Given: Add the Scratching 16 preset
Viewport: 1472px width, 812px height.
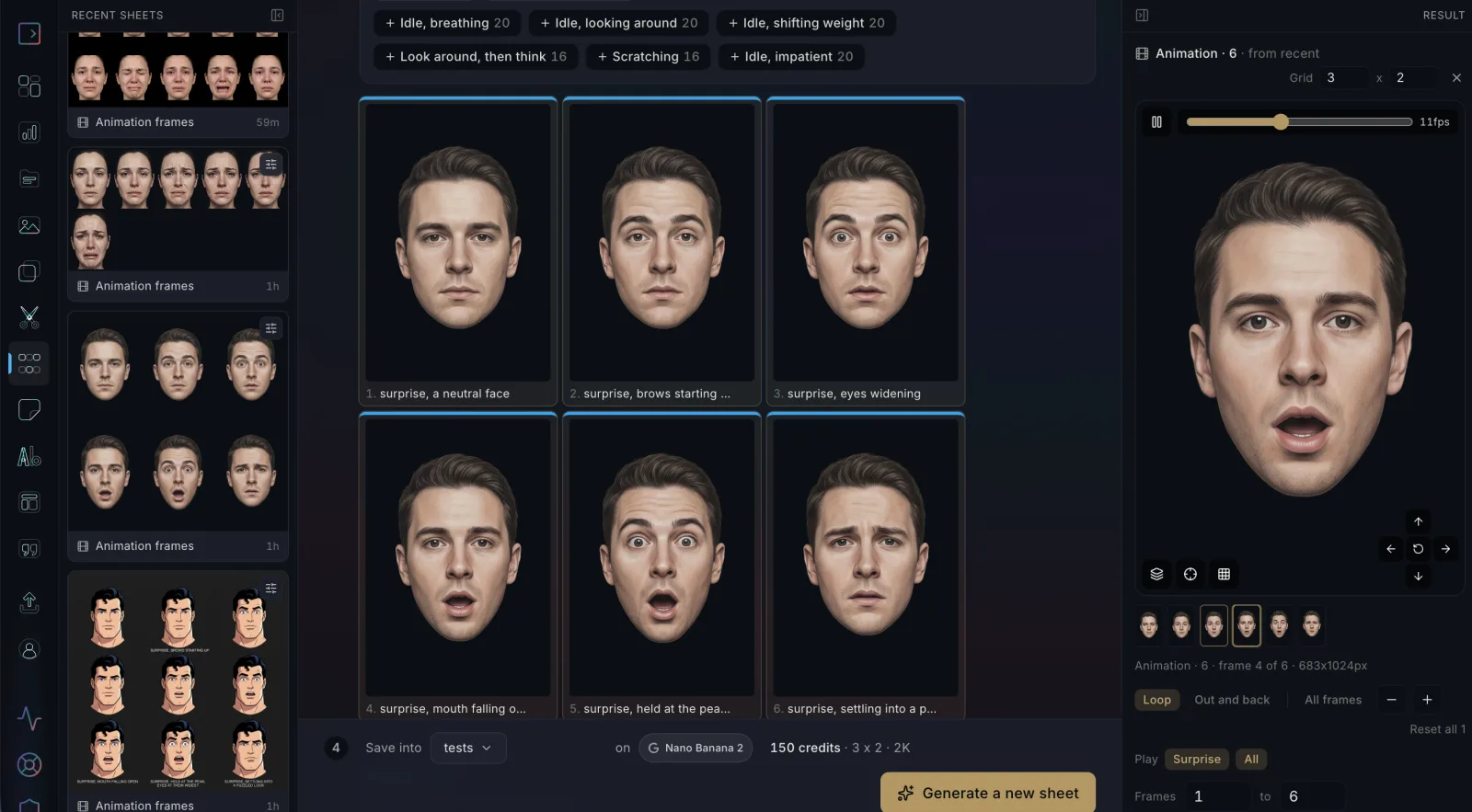Looking at the screenshot, I should [649, 56].
